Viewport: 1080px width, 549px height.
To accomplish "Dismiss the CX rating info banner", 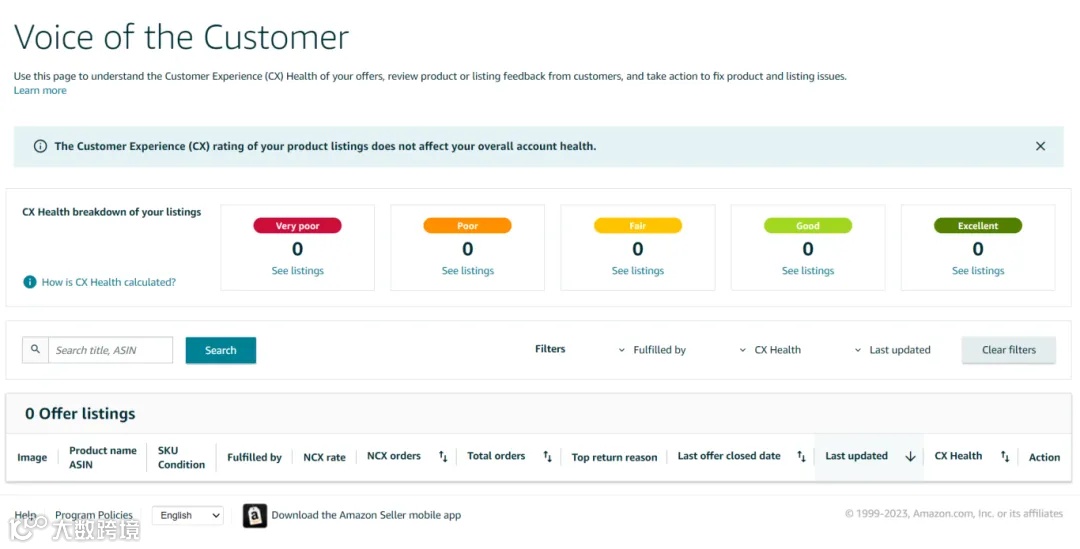I will pyautogui.click(x=1040, y=146).
